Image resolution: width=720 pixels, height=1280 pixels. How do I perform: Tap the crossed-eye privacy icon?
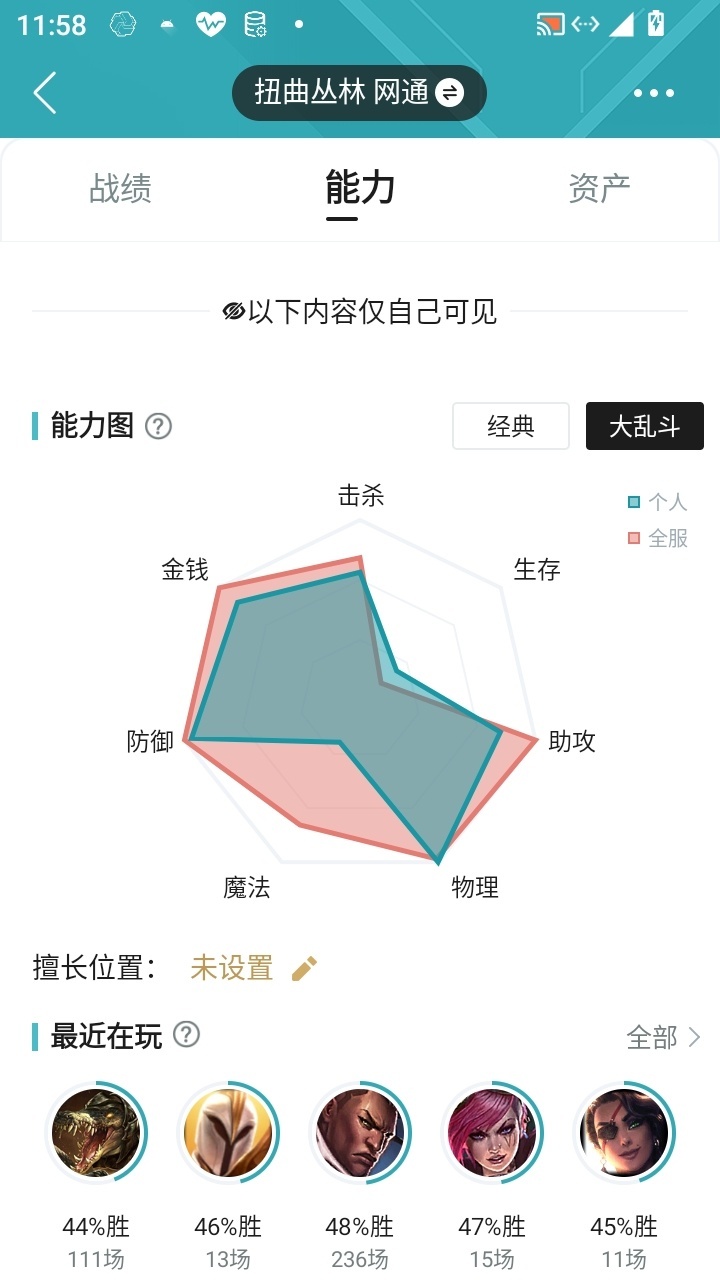[234, 312]
